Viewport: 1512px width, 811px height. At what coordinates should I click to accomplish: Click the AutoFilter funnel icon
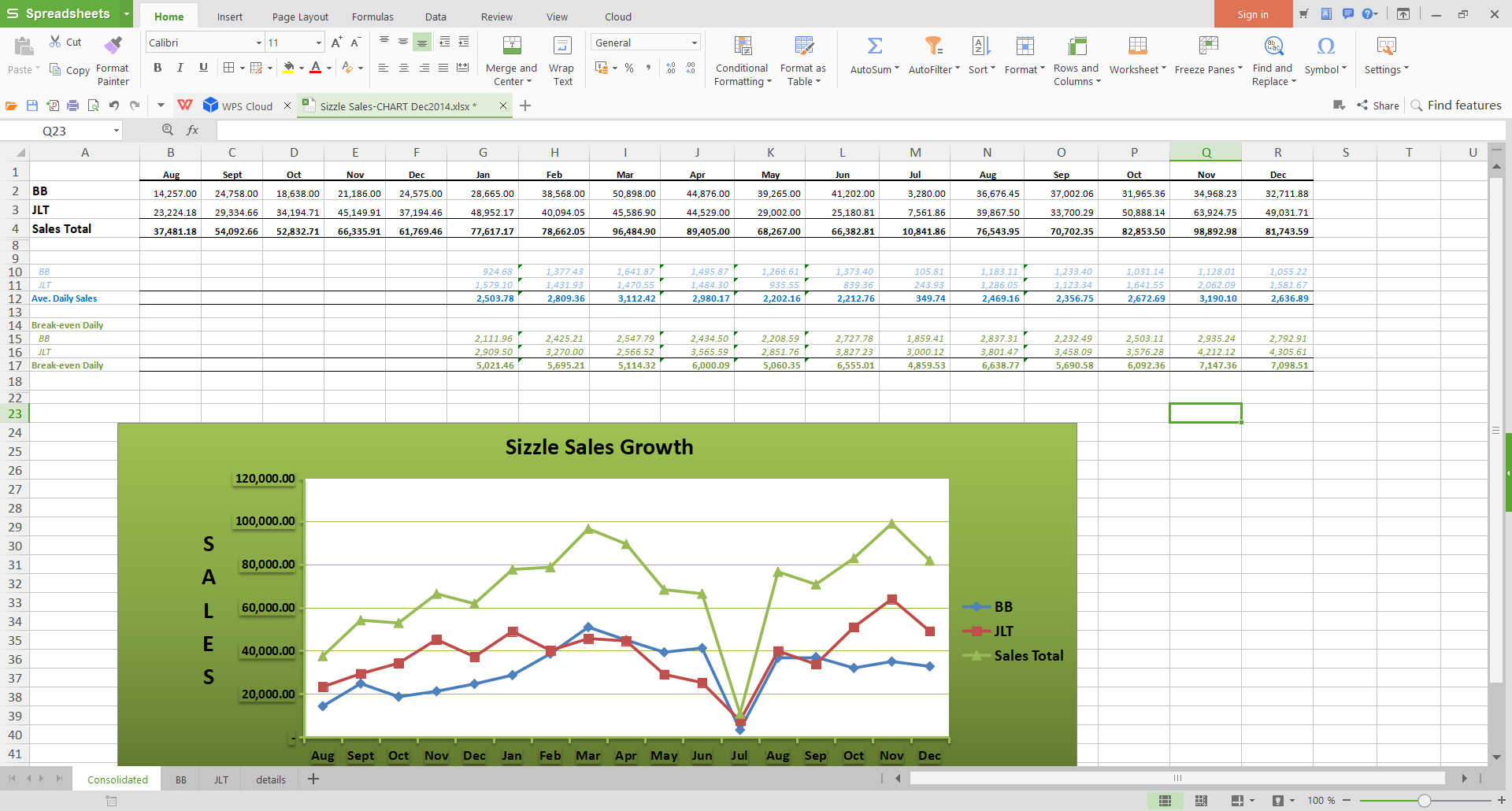click(933, 46)
